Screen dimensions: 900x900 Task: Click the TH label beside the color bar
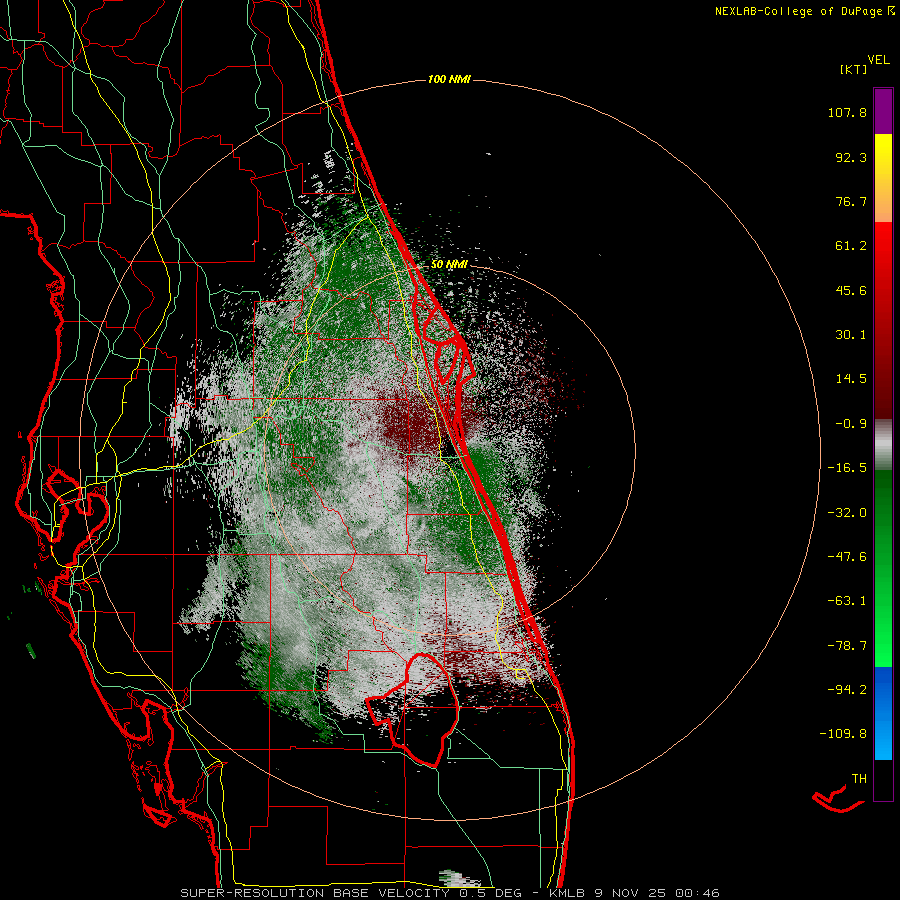[x=859, y=779]
